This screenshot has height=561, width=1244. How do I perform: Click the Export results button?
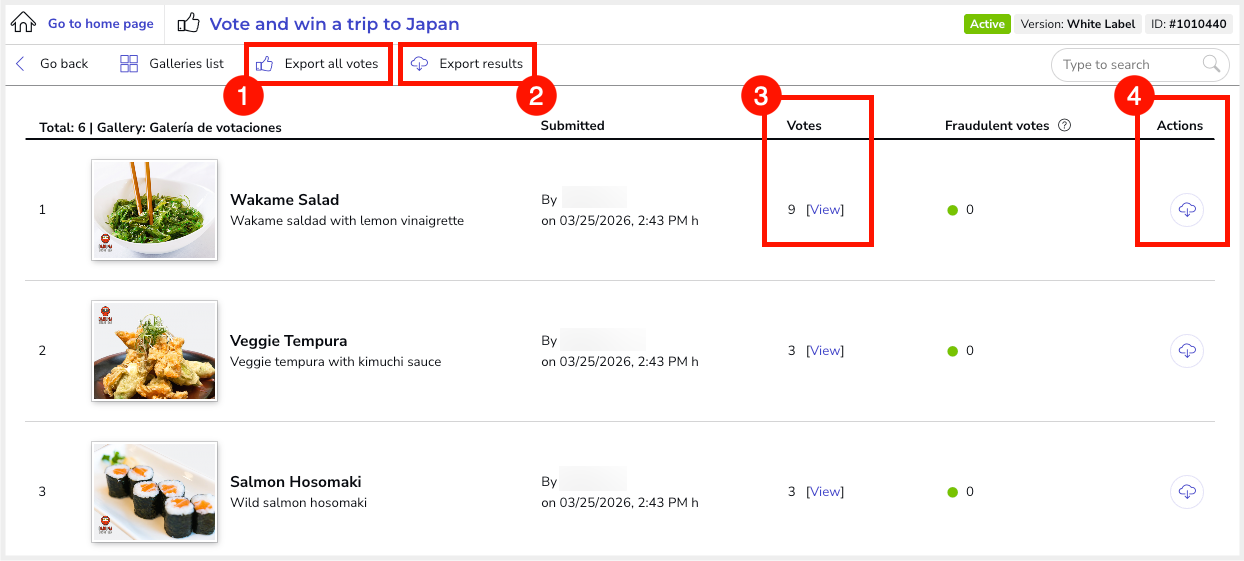[x=468, y=64]
